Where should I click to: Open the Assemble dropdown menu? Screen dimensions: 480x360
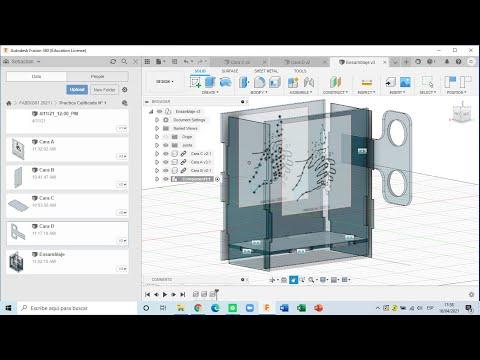tap(301, 92)
